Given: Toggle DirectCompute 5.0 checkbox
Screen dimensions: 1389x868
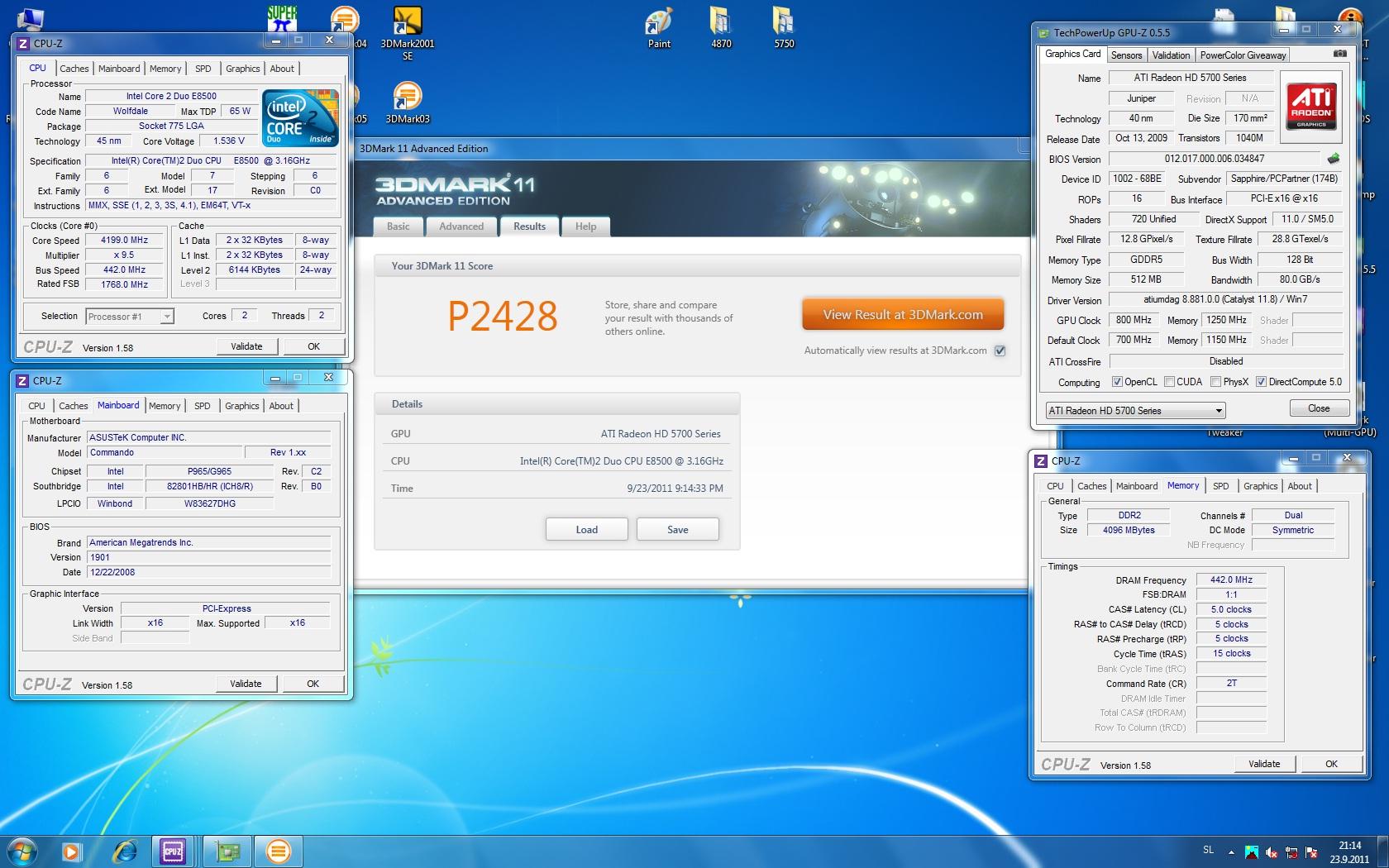Looking at the screenshot, I should (1261, 382).
